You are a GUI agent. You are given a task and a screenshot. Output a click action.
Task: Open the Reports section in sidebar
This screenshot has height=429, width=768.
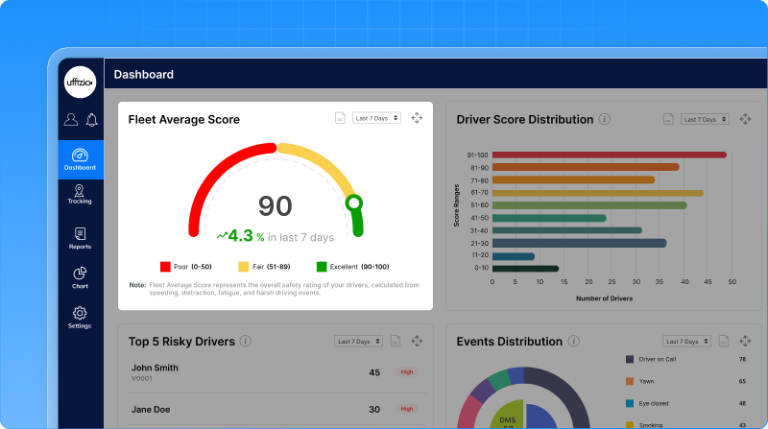tap(80, 238)
